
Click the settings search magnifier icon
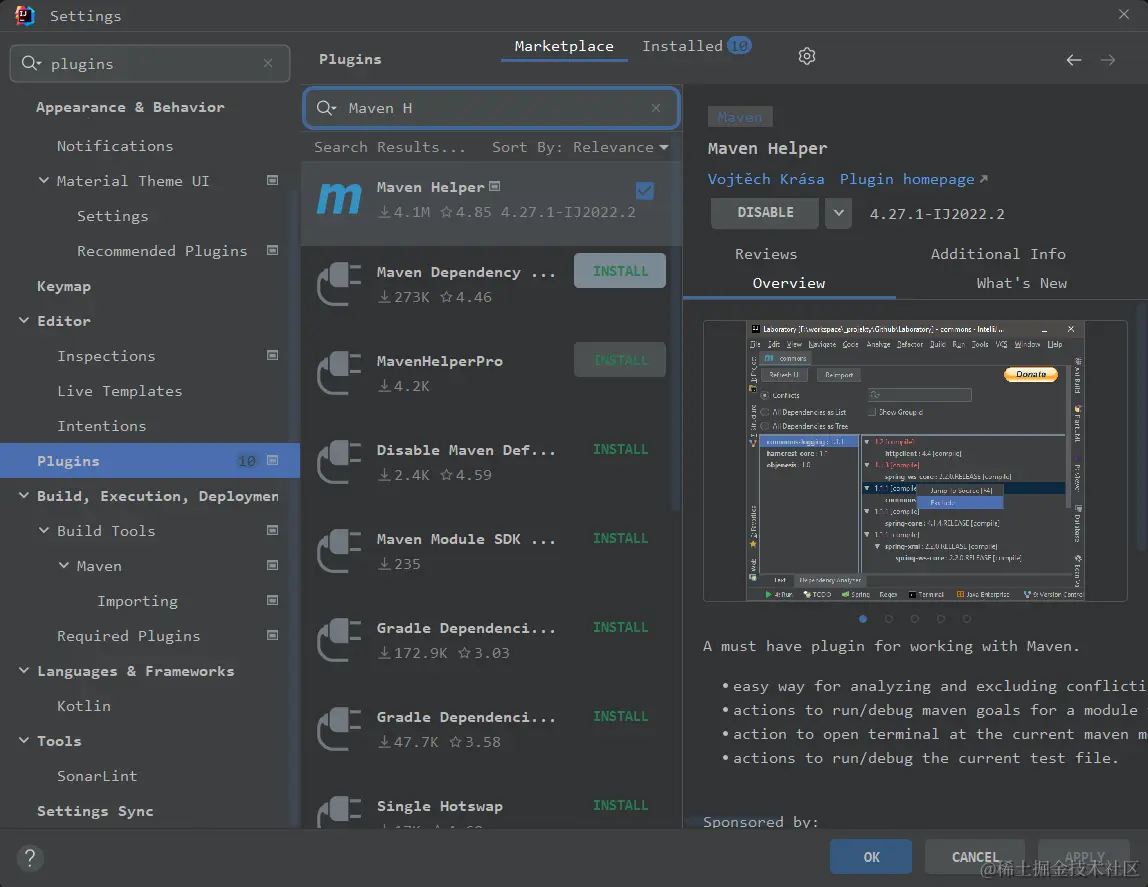pos(31,63)
